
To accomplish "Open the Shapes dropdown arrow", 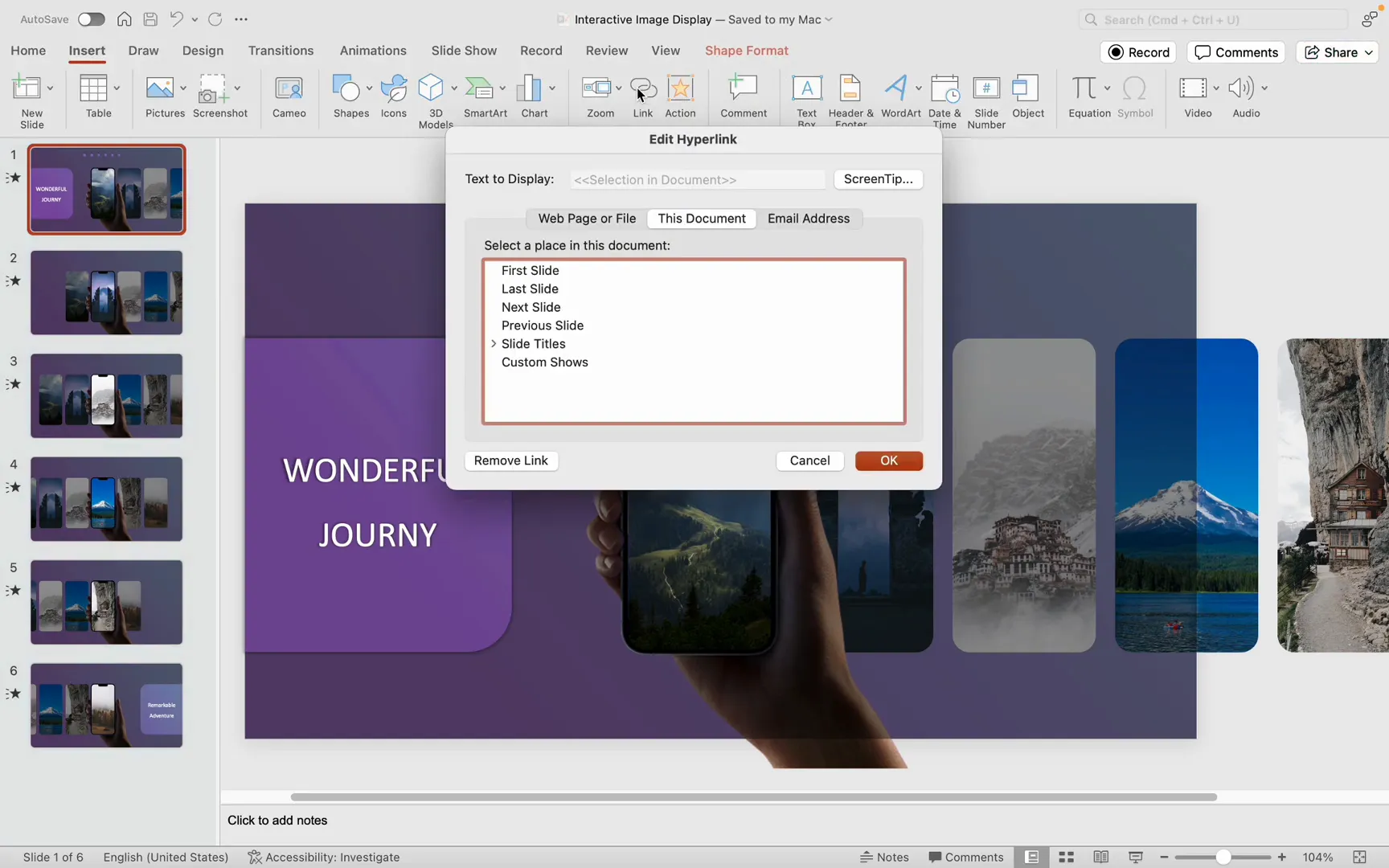I will 369,88.
